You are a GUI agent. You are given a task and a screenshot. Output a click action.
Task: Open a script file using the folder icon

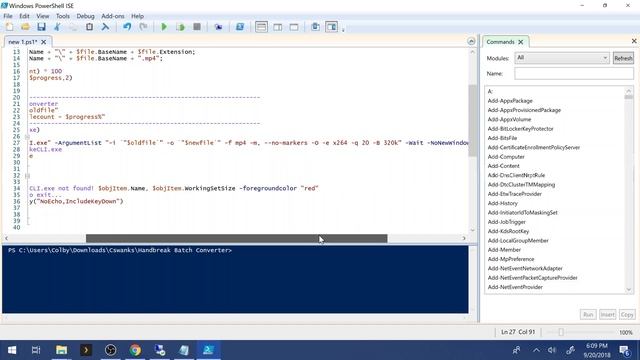[25, 27]
